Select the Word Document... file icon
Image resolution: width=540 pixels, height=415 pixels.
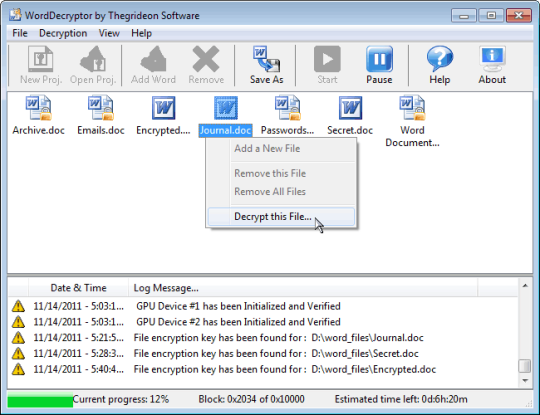pos(412,108)
